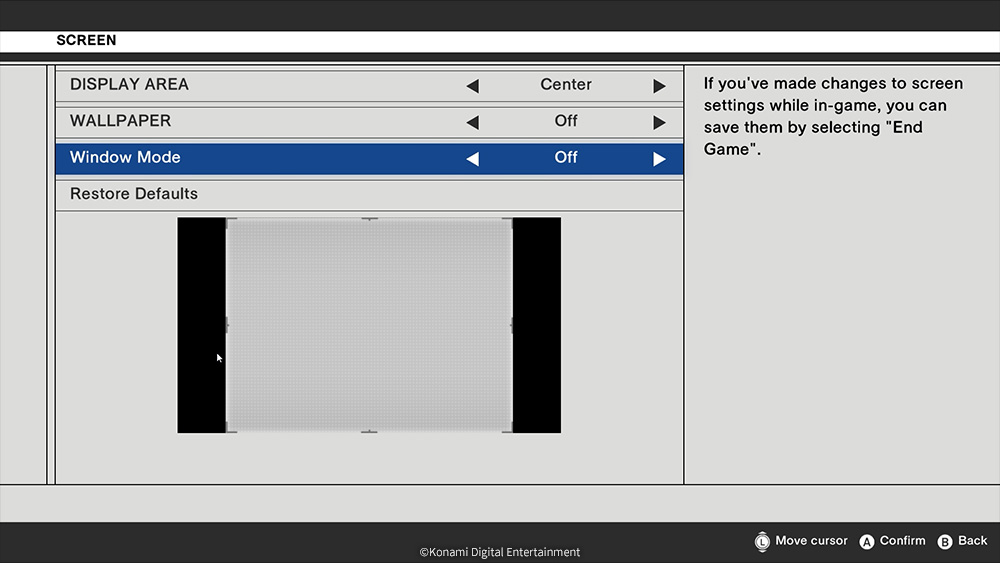Click the right arrow for DISPLAY AREA
The height and width of the screenshot is (563, 1000).
tap(659, 86)
